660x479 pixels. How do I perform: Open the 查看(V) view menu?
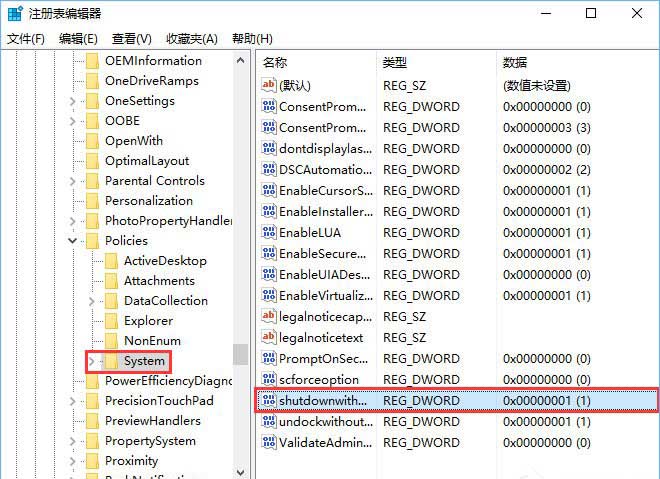tap(131, 39)
